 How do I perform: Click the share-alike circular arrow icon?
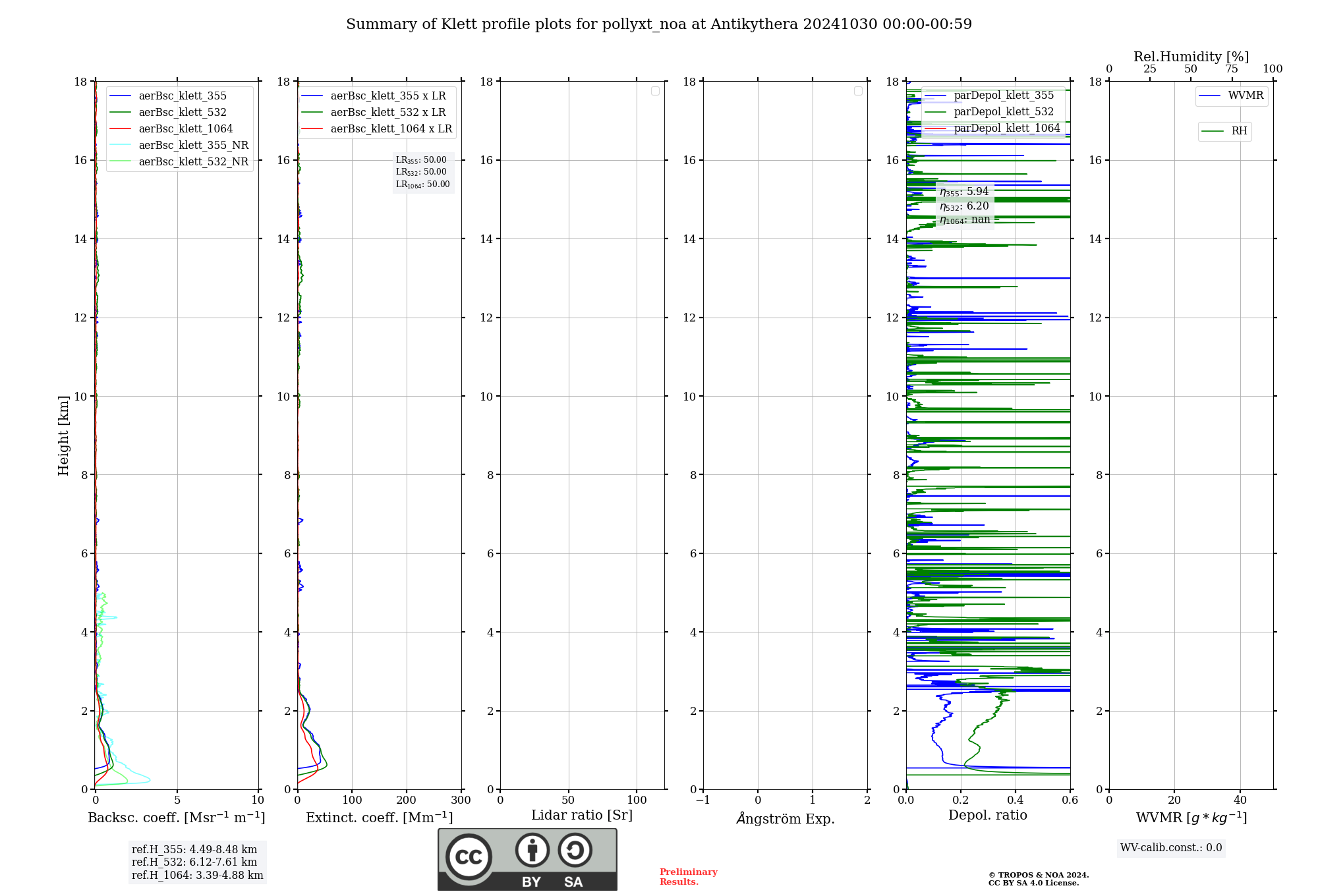(575, 850)
